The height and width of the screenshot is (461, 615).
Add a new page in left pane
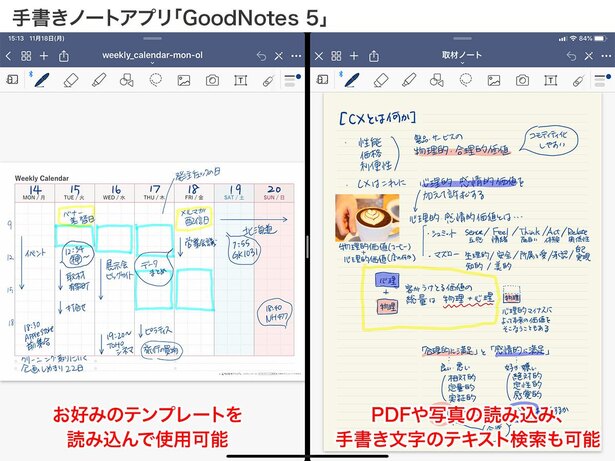click(44, 56)
